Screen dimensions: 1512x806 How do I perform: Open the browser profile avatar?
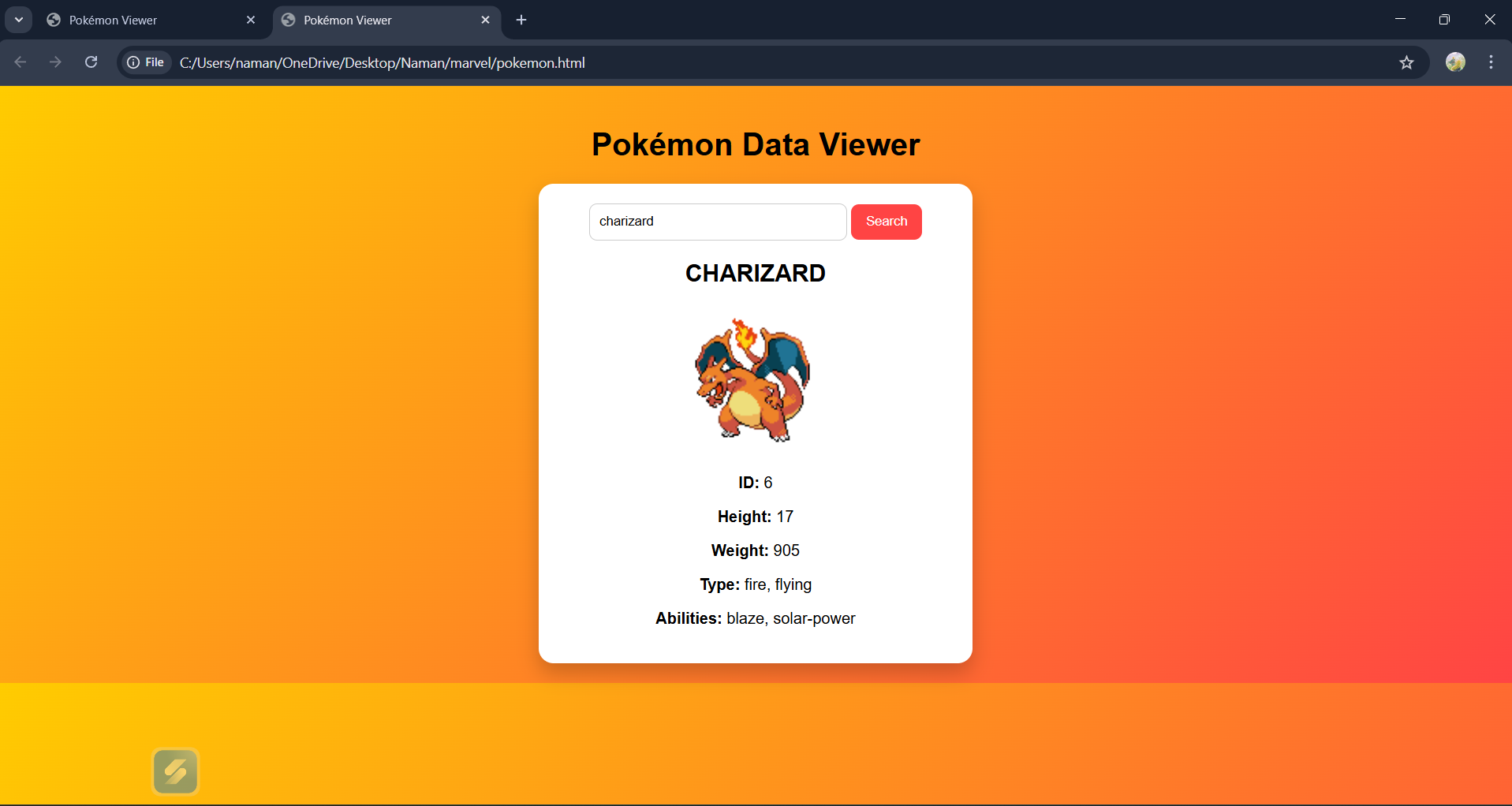click(x=1455, y=62)
